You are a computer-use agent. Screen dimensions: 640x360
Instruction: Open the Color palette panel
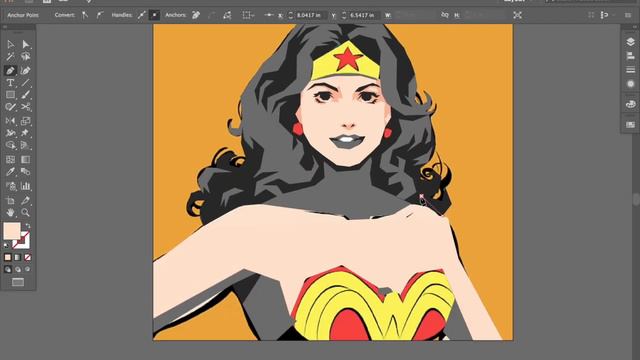coord(631,104)
